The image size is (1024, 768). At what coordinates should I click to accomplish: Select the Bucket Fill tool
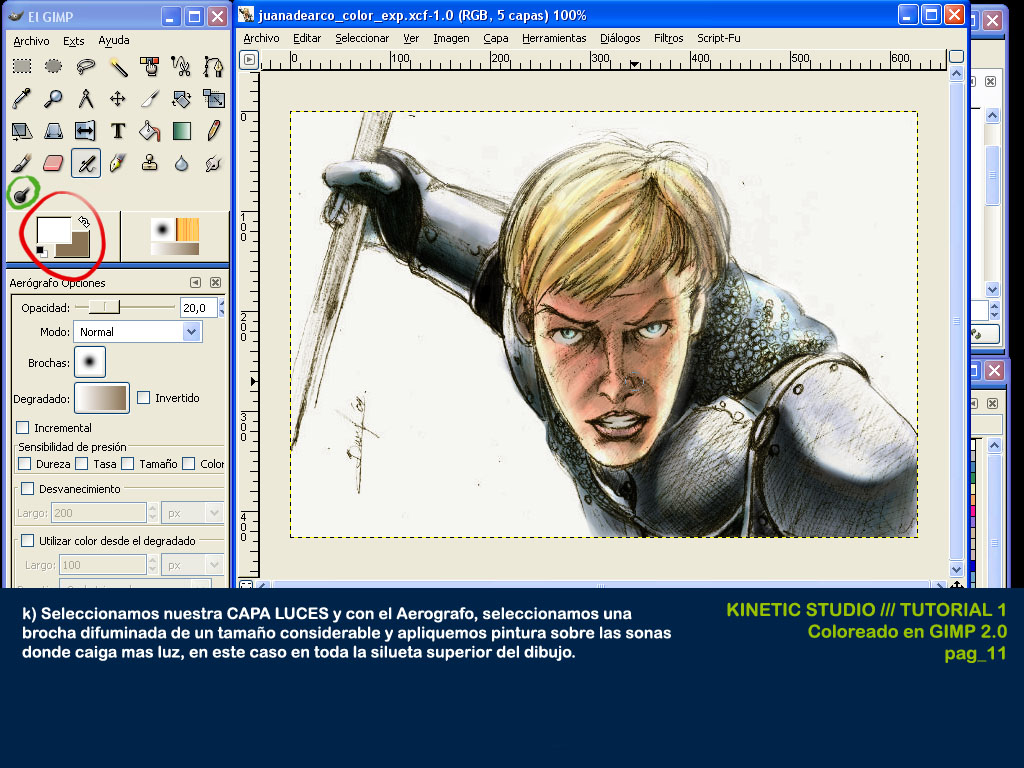coord(150,131)
